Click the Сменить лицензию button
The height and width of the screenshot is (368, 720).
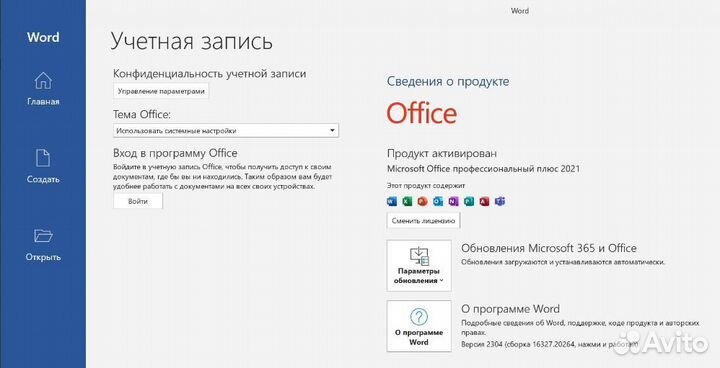click(x=423, y=221)
